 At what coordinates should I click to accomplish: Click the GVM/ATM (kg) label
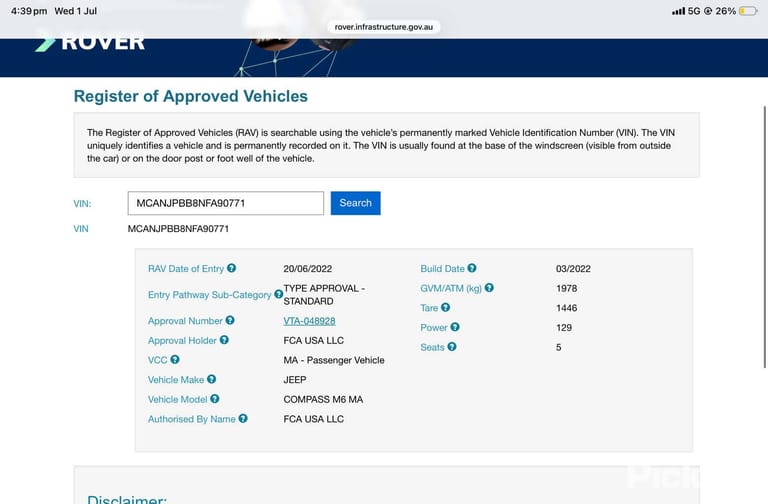tap(451, 288)
